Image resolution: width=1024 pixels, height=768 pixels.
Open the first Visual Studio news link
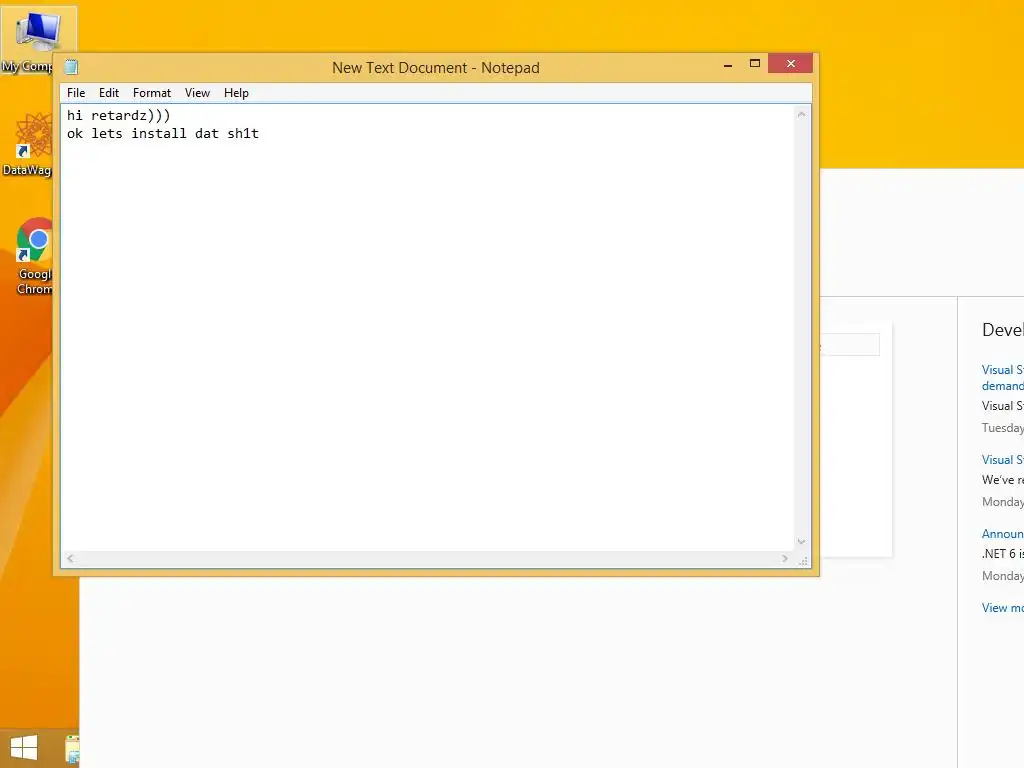[x=1002, y=377]
